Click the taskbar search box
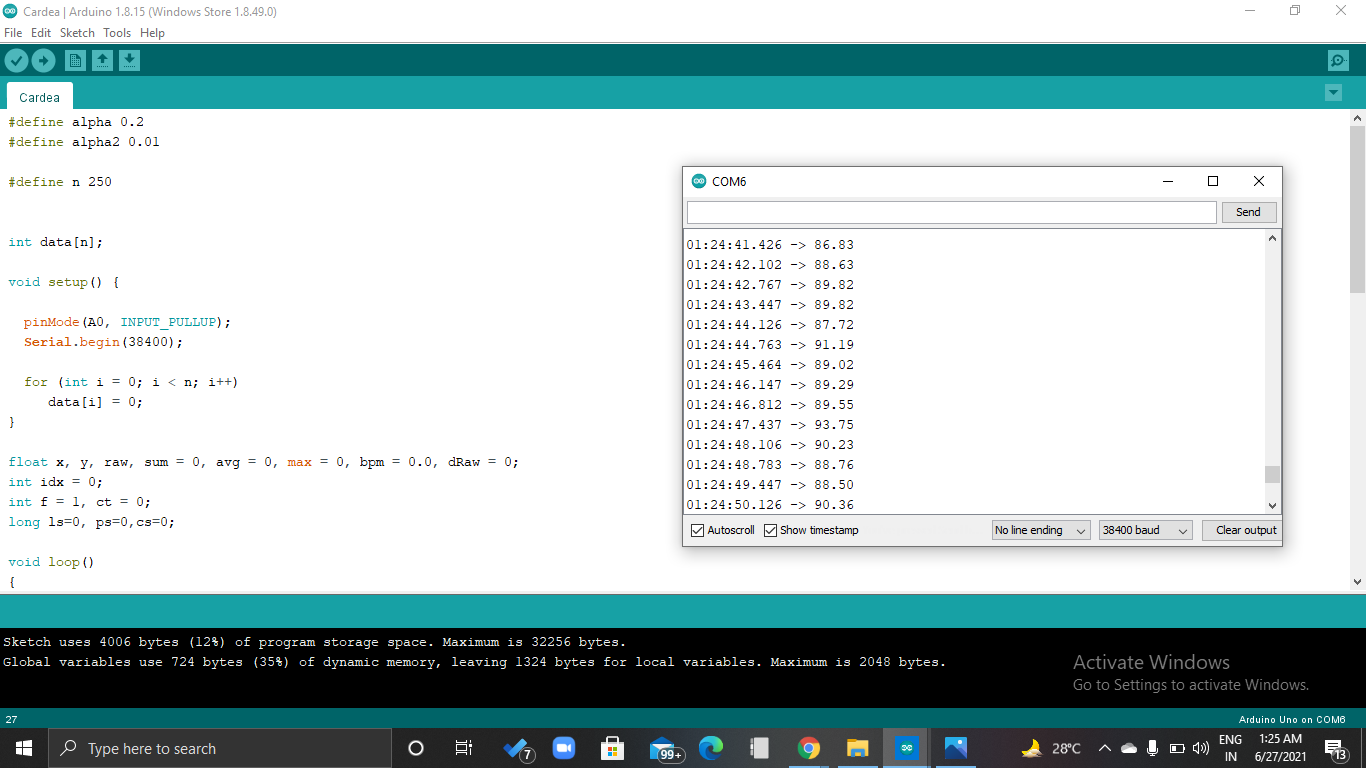 tap(219, 748)
